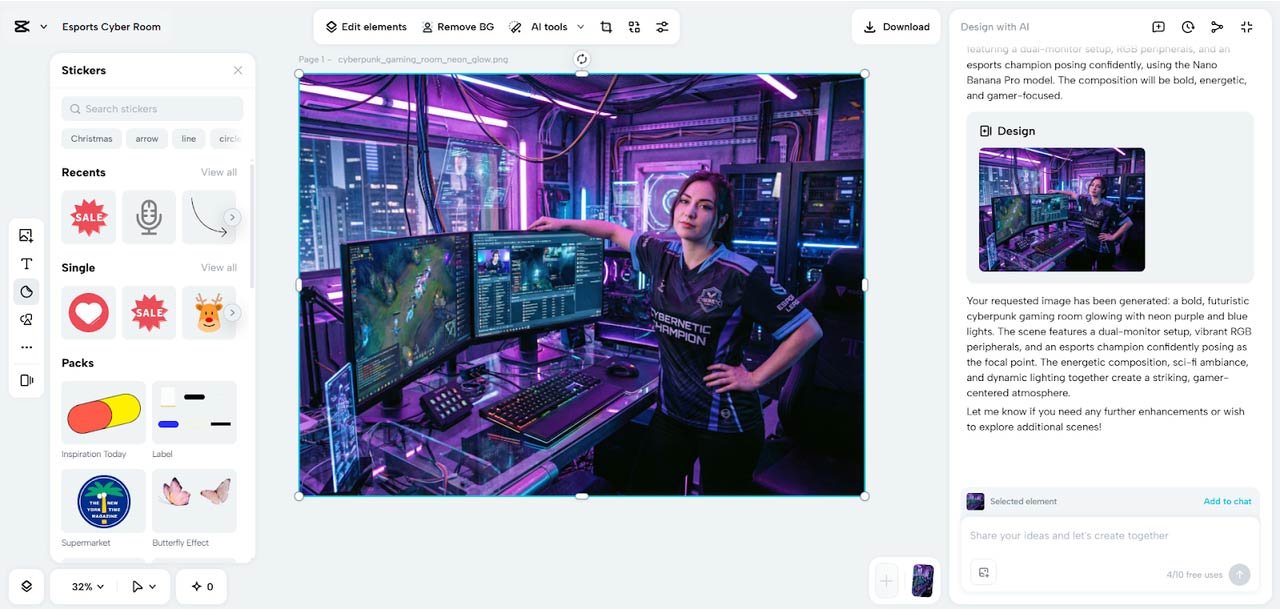Screen dimensions: 1281x609
Task: Open the 32% zoom level dropdown
Action: coord(88,587)
